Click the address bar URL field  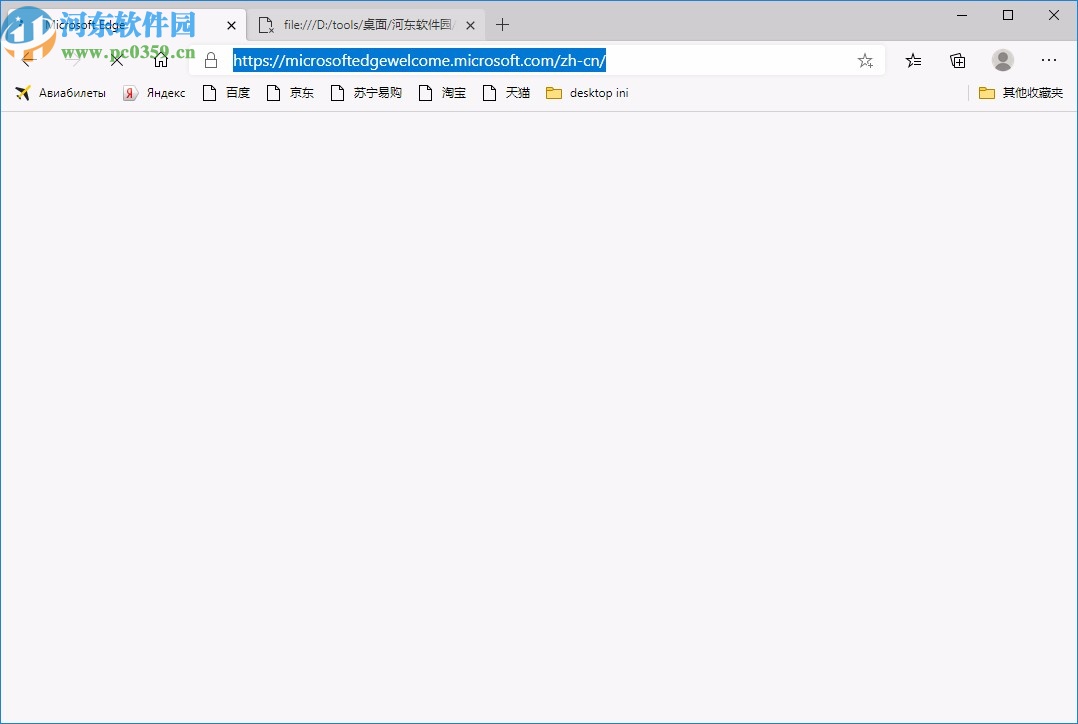coord(538,61)
